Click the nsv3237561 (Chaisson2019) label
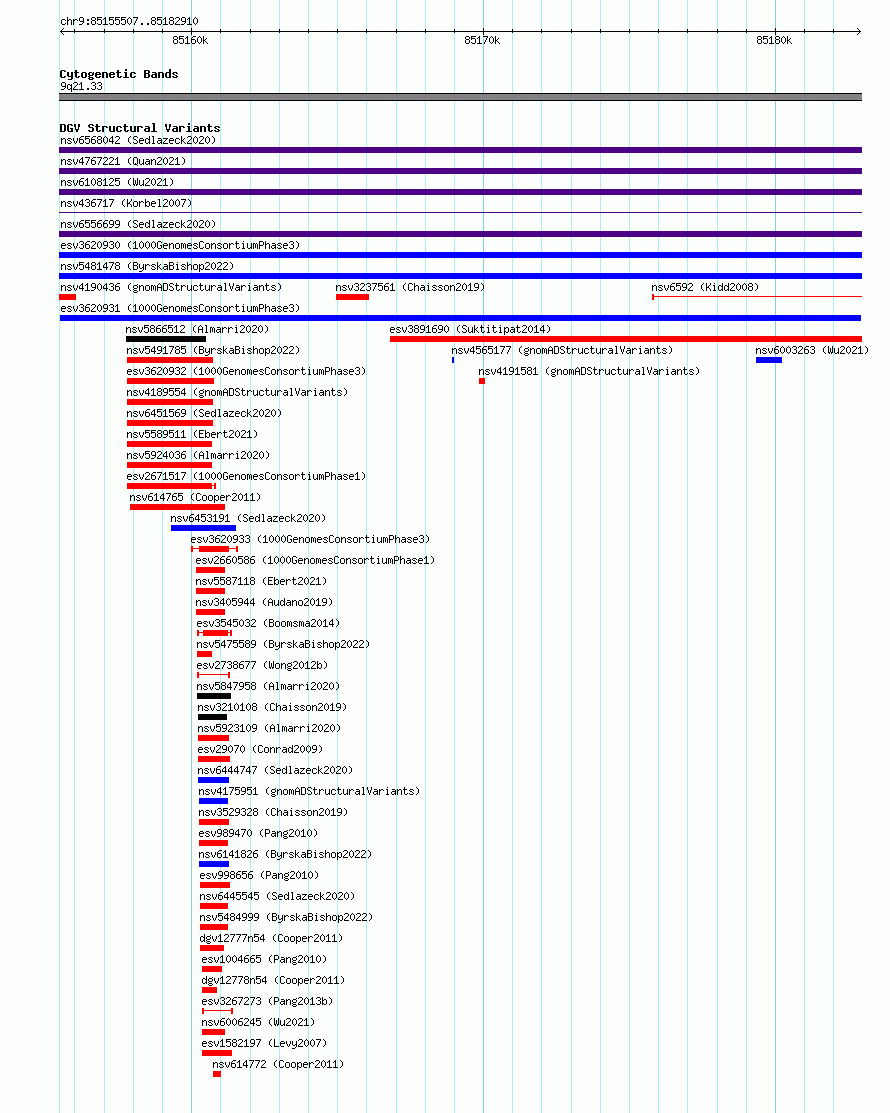The height and width of the screenshot is (1113, 890). click(x=410, y=287)
